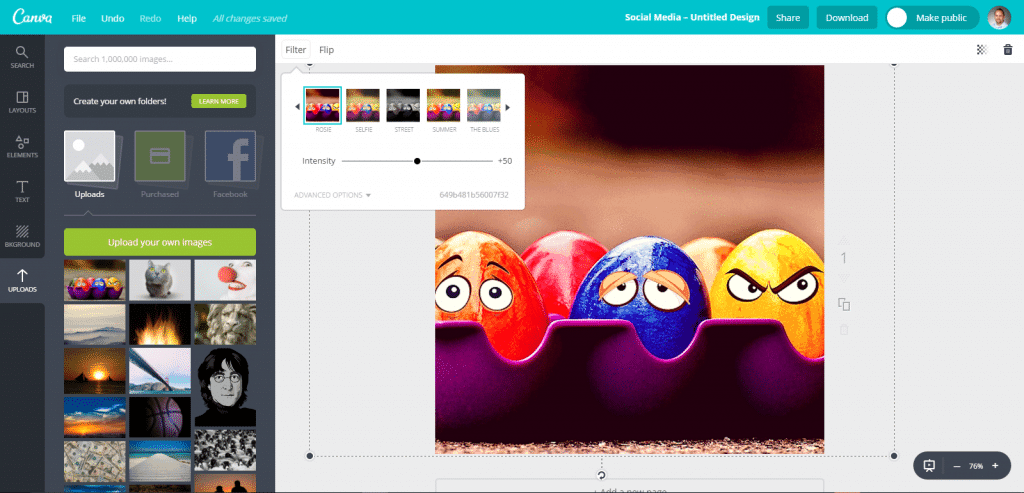Screen dimensions: 1024x493
Task: Open the File menu
Action: [79, 18]
